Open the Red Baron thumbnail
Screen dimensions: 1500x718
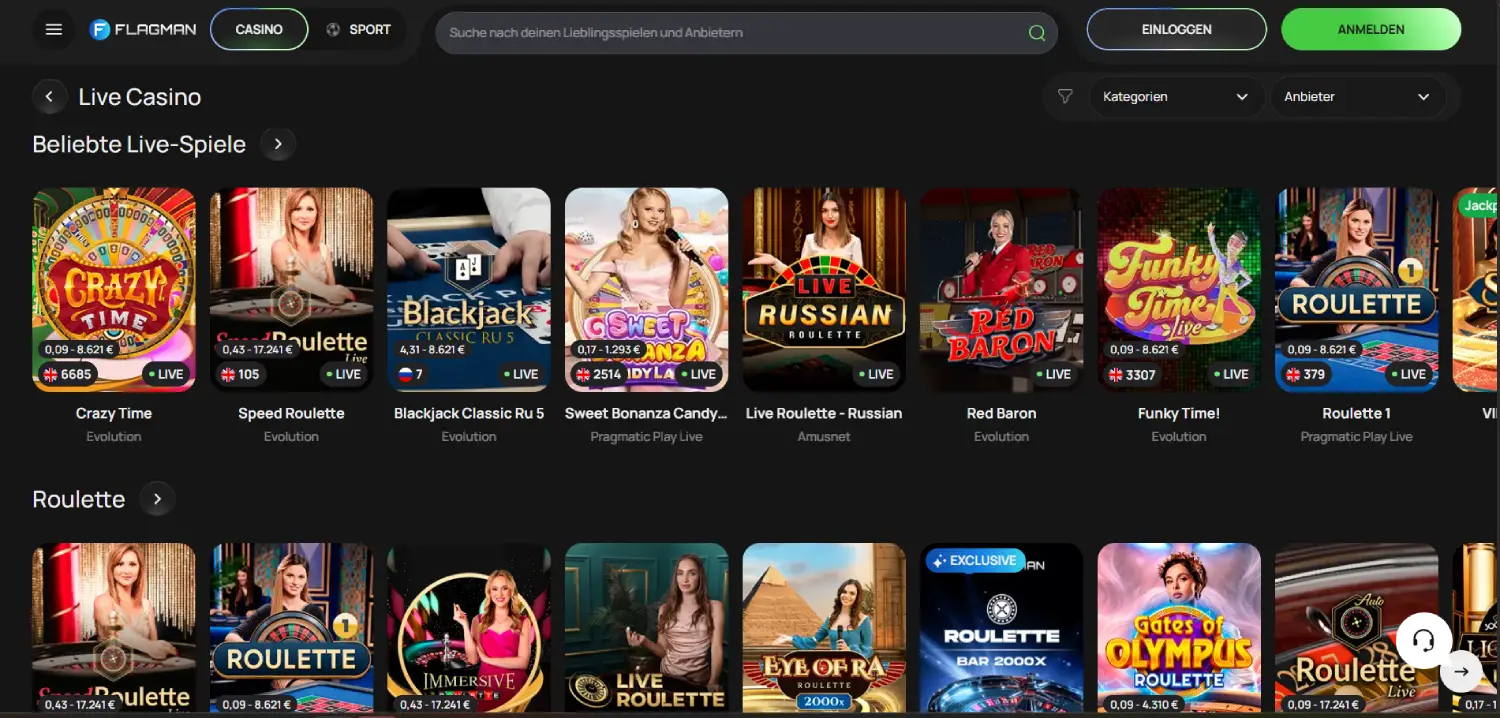point(1001,290)
